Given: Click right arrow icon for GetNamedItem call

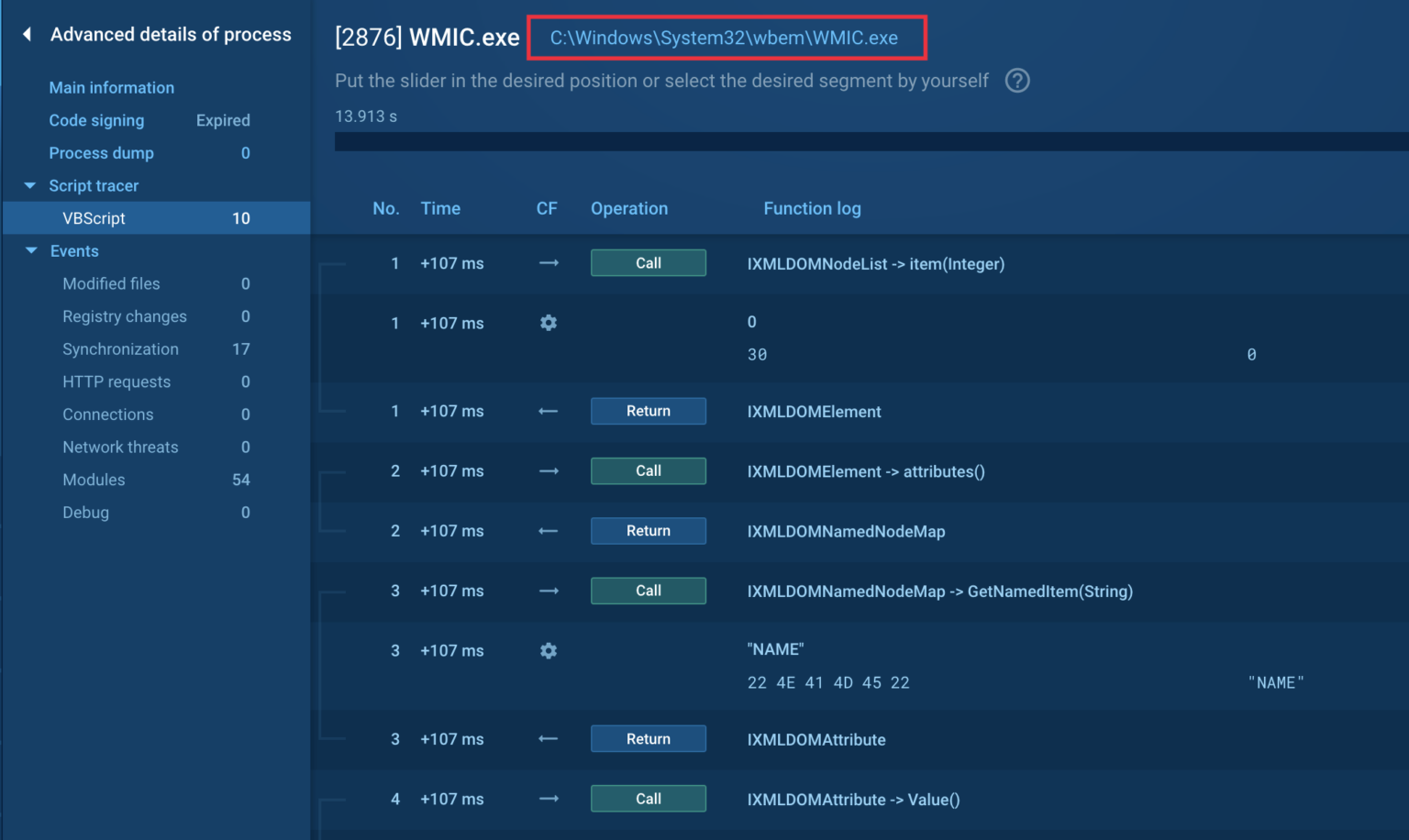Looking at the screenshot, I should 549,591.
